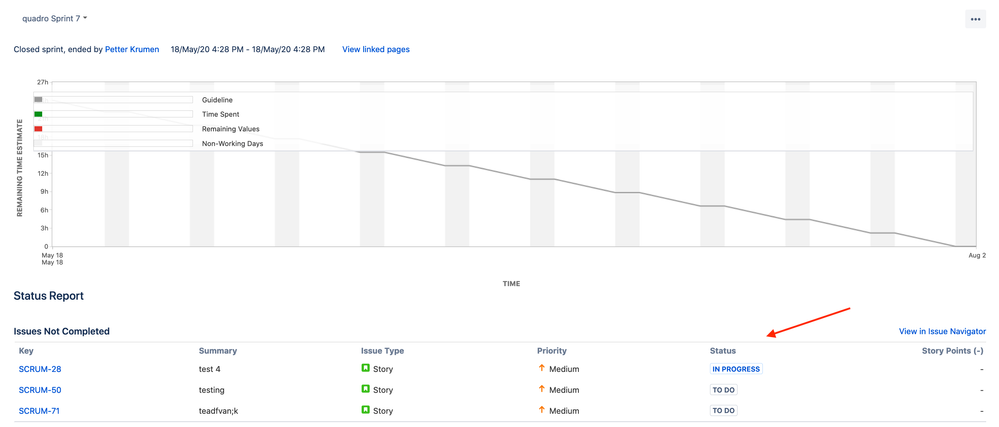Screen dimensions: 999x427
Task: Open the quadro Sprint 7 dropdown
Action: [x=54, y=18]
